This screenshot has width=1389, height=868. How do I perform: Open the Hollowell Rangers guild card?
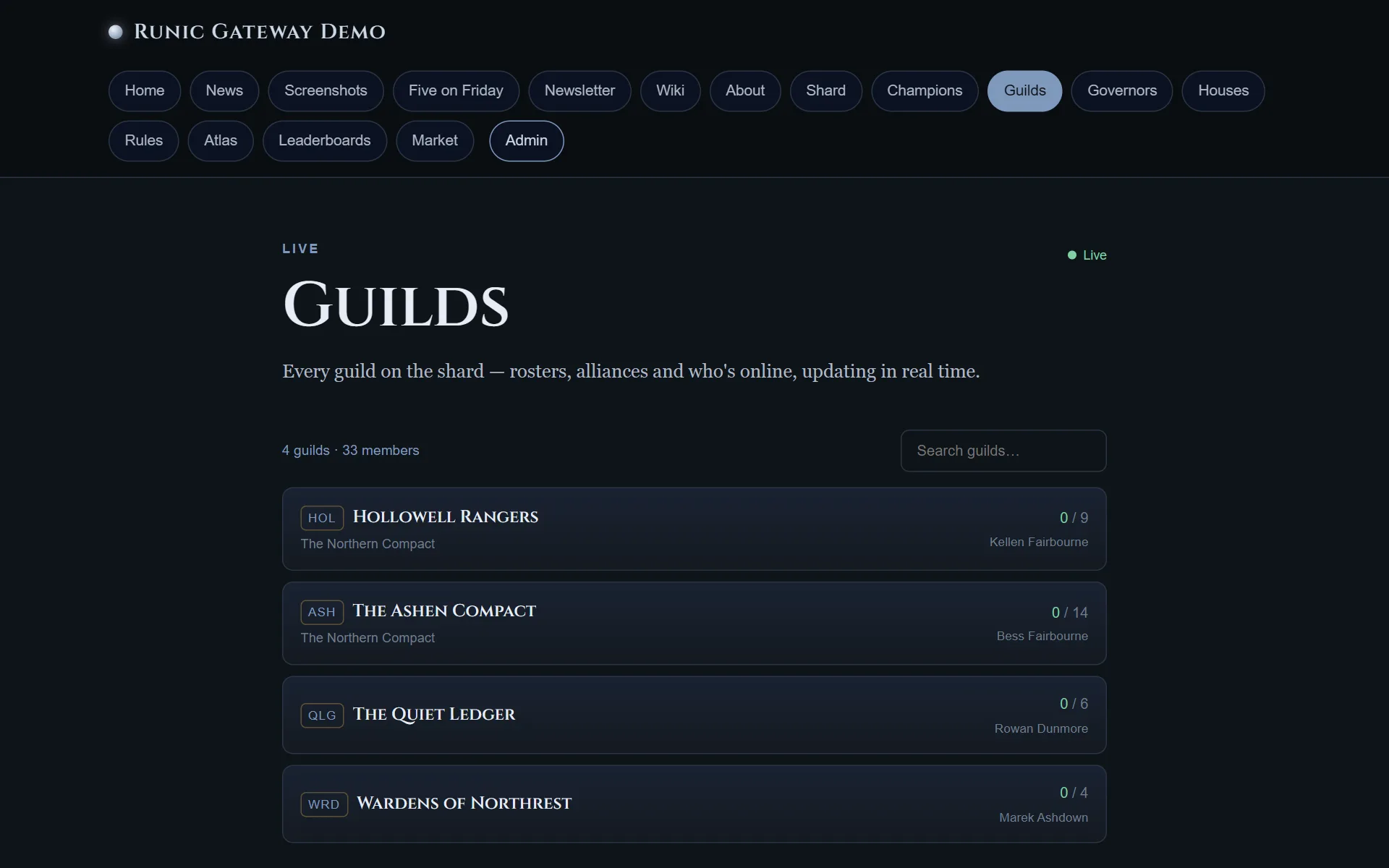coord(694,529)
